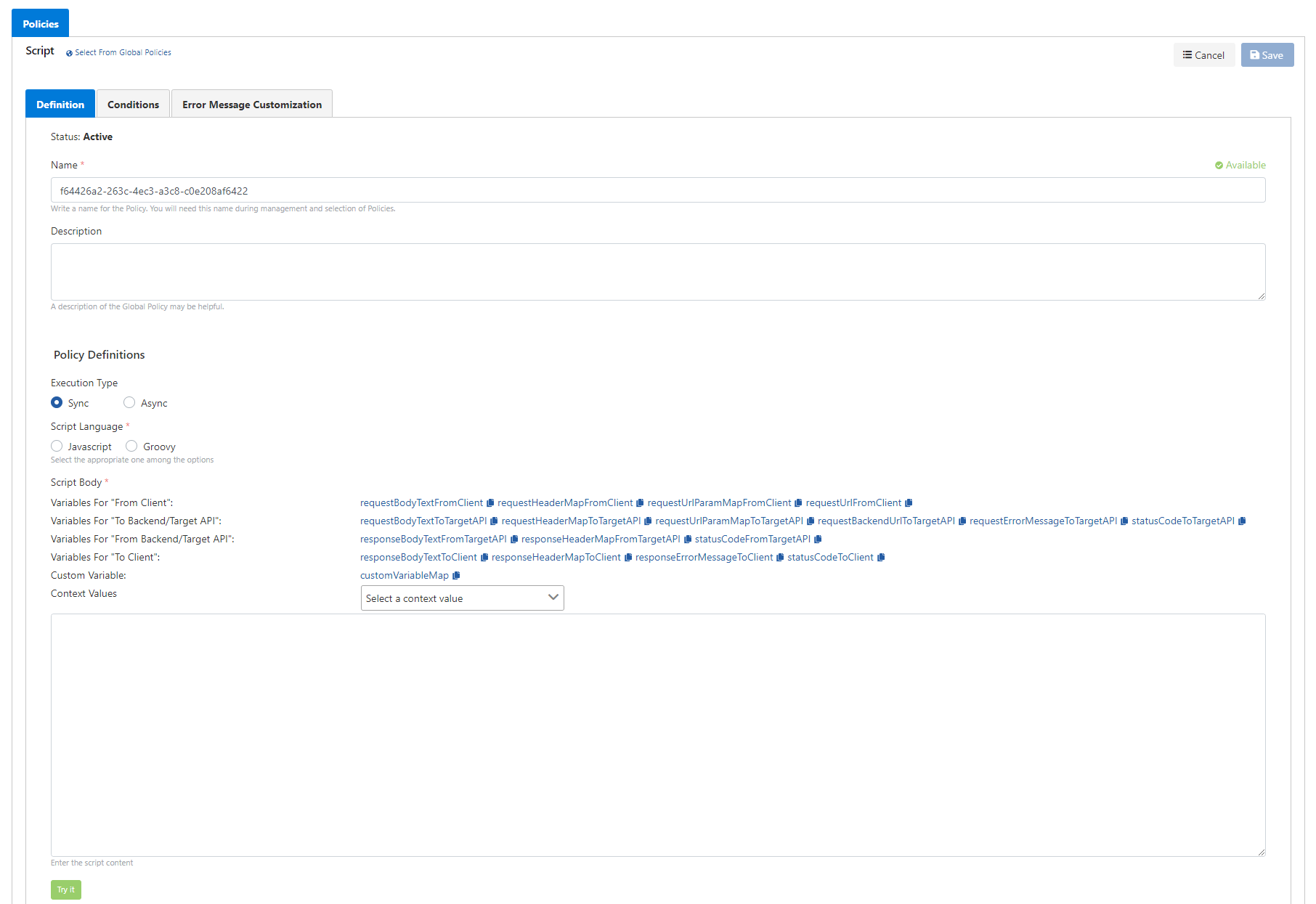1316x904 pixels.
Task: Click copy icon beside responseHeaderMapToClient
Action: coord(628,558)
